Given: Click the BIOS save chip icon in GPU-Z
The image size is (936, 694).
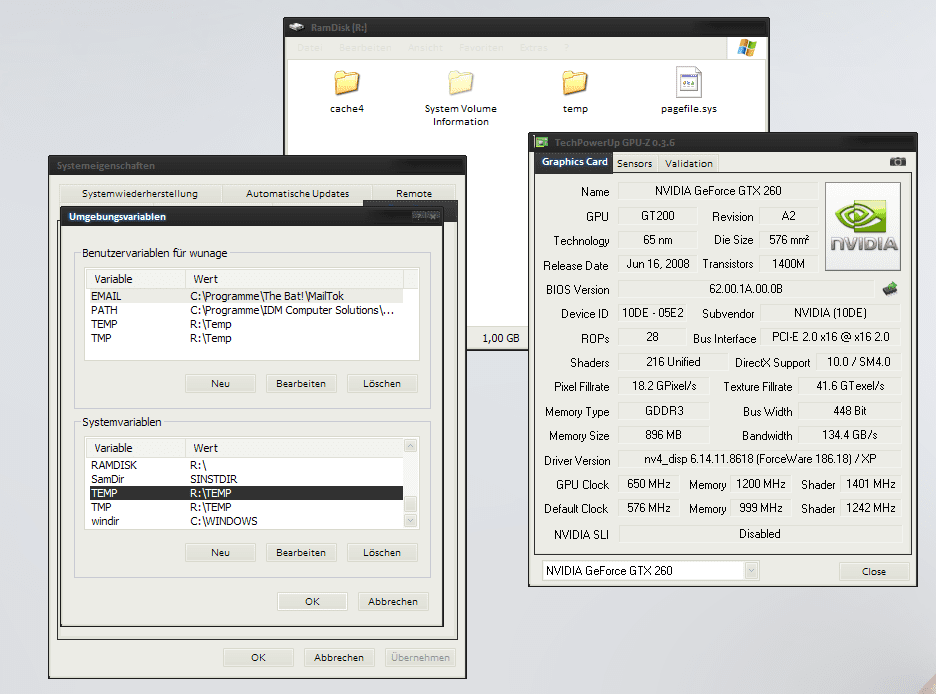Looking at the screenshot, I should point(890,289).
